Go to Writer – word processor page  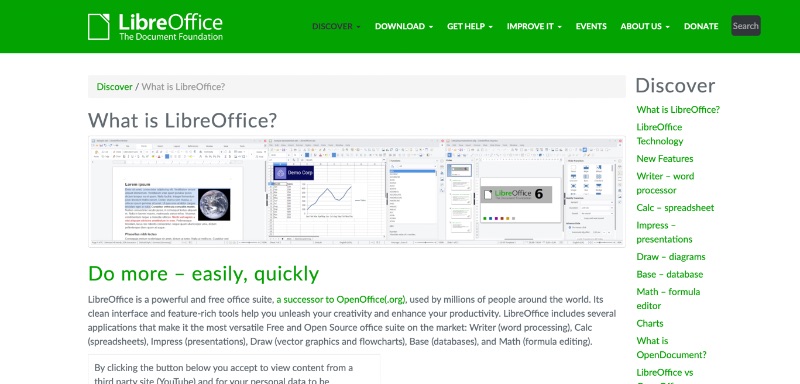coord(665,183)
